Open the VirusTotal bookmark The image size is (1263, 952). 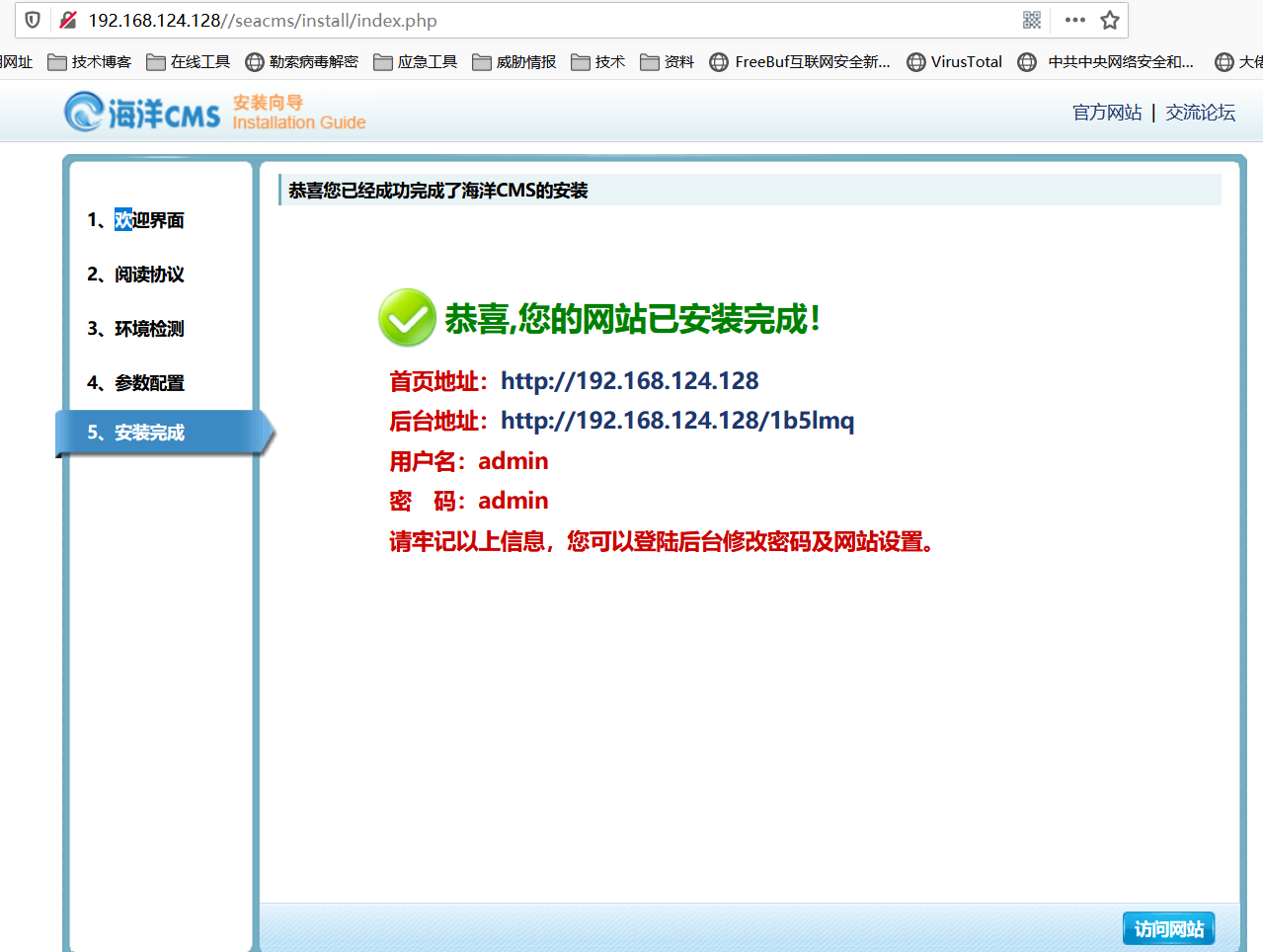955,61
